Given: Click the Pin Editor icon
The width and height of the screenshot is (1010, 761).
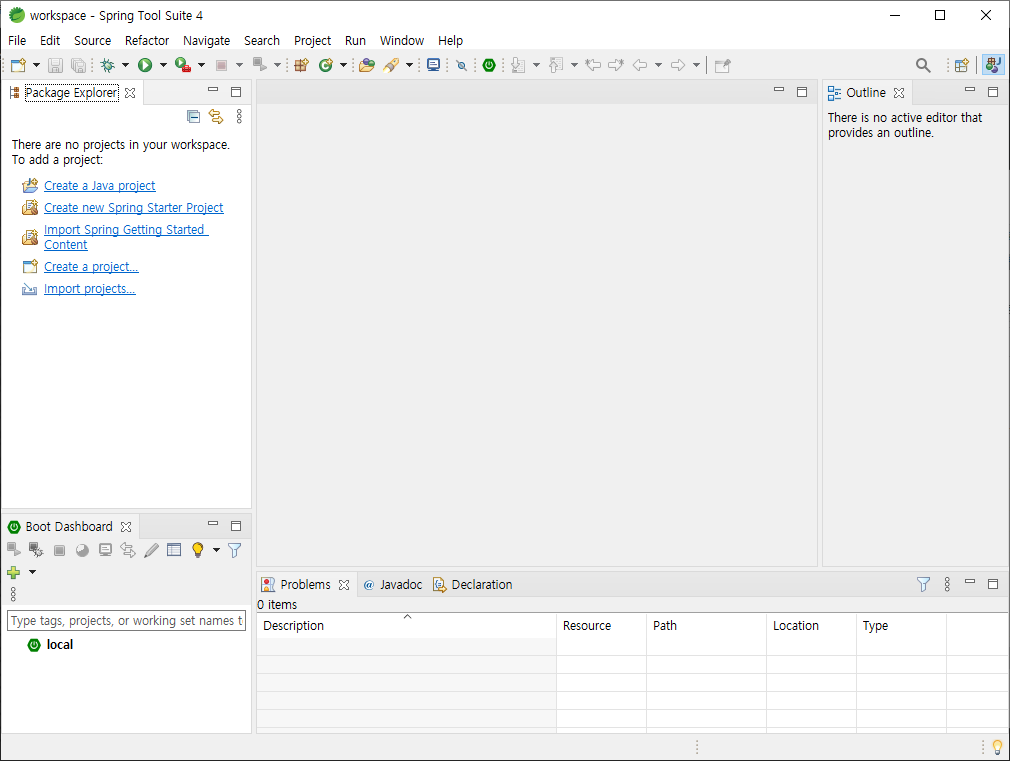Looking at the screenshot, I should [723, 65].
